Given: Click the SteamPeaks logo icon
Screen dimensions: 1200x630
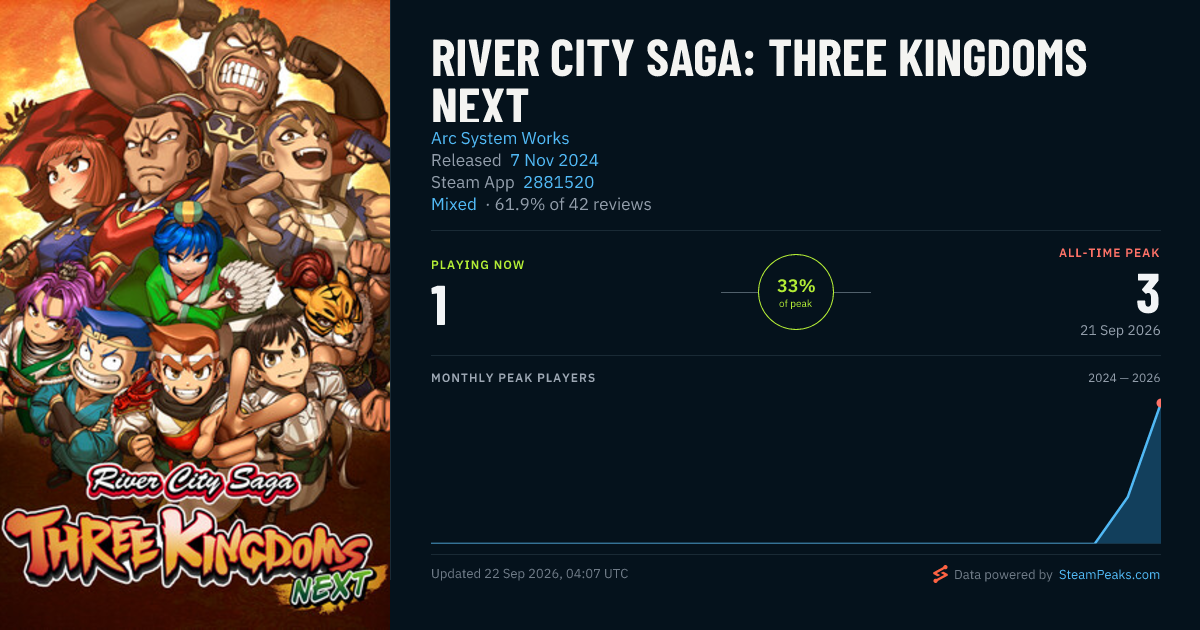Looking at the screenshot, I should pyautogui.click(x=939, y=574).
